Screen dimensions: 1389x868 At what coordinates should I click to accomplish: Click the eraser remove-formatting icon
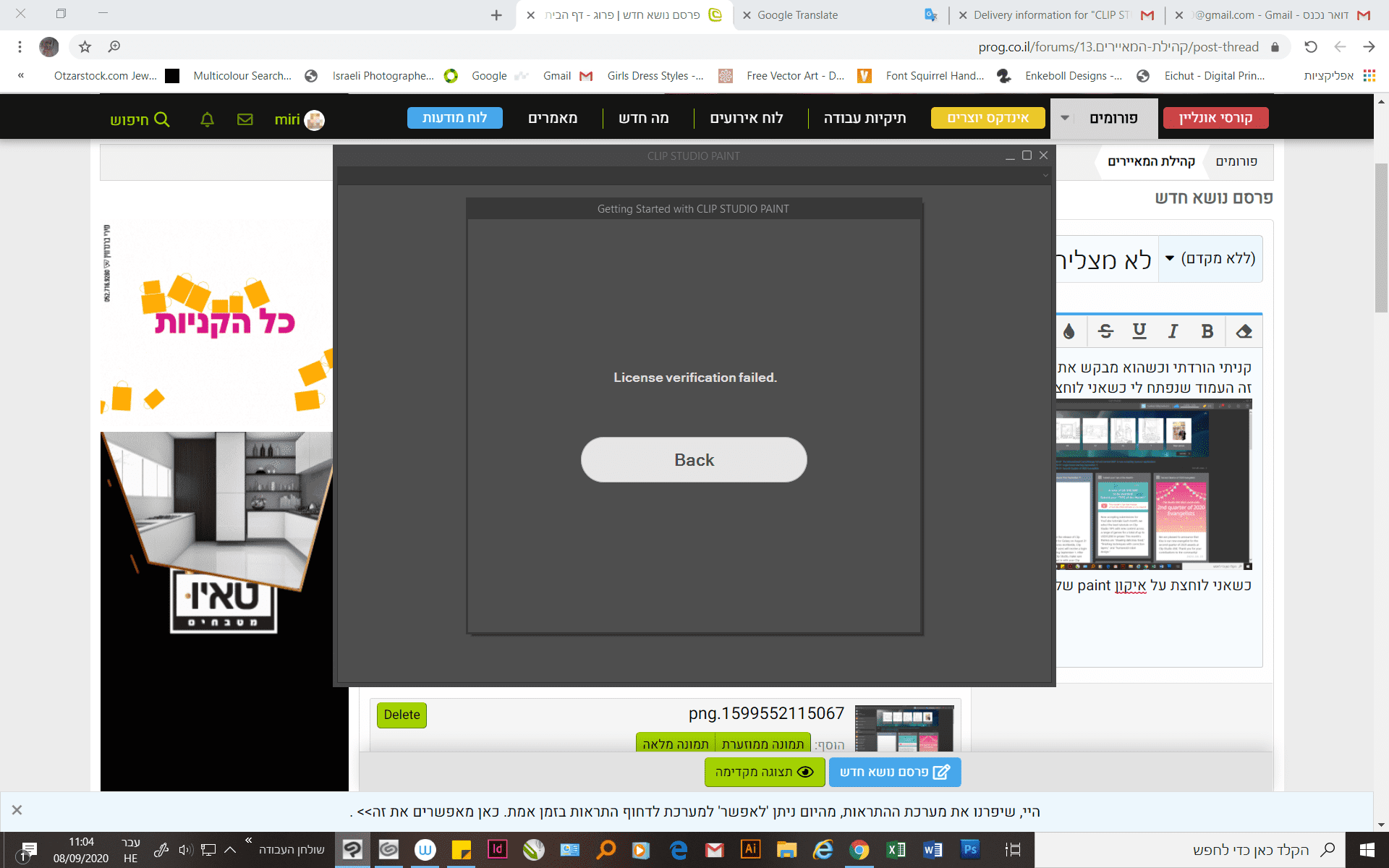coord(1244,331)
